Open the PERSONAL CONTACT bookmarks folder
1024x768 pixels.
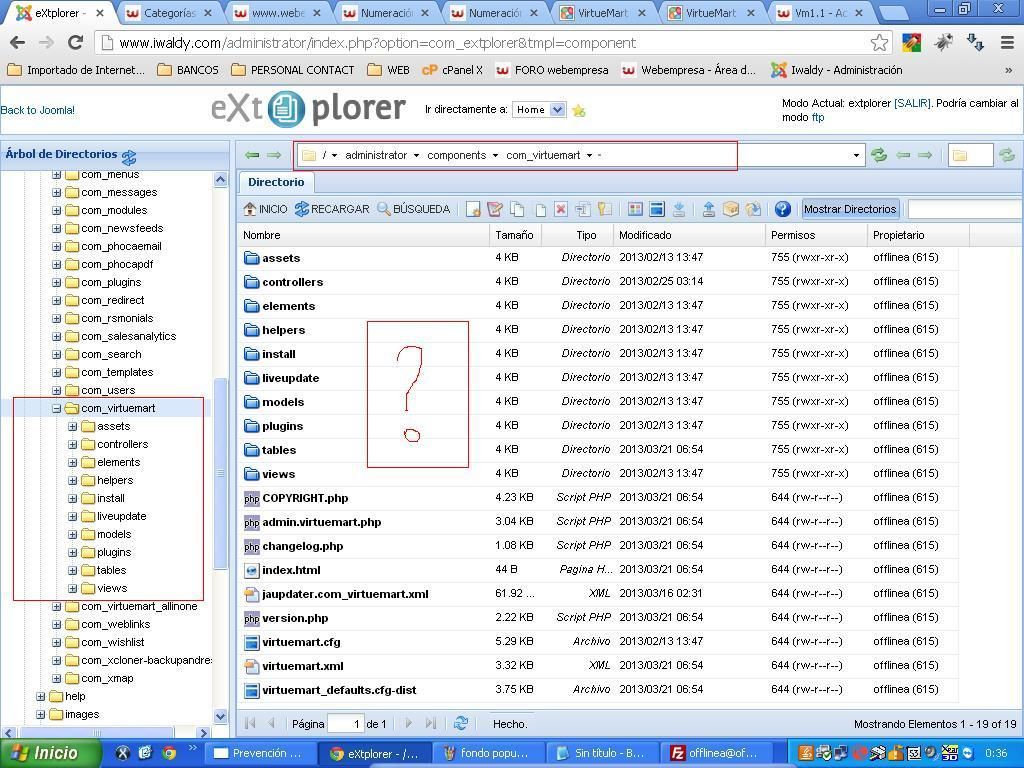[293, 70]
